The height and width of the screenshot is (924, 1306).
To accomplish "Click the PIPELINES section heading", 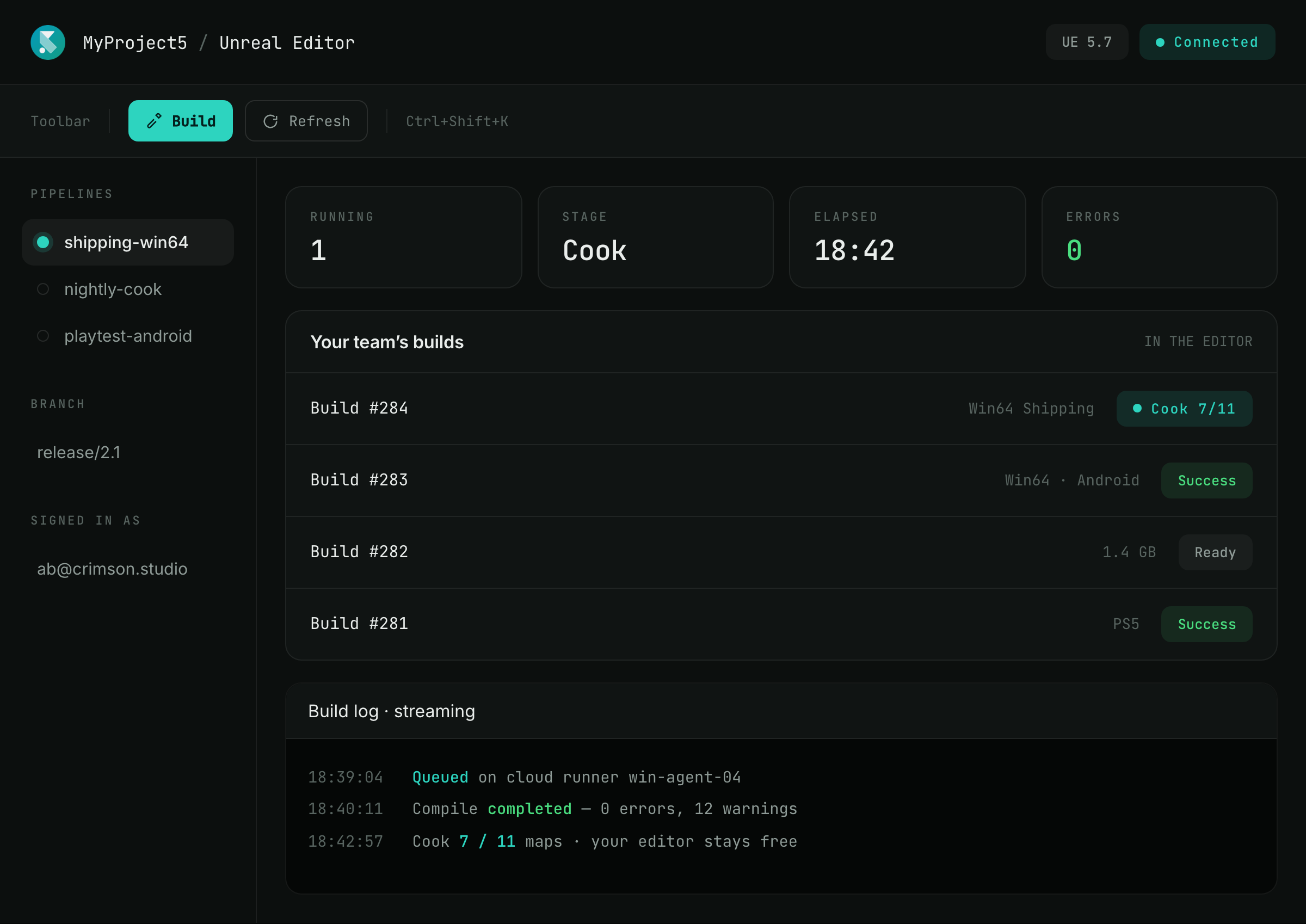I will click(72, 194).
